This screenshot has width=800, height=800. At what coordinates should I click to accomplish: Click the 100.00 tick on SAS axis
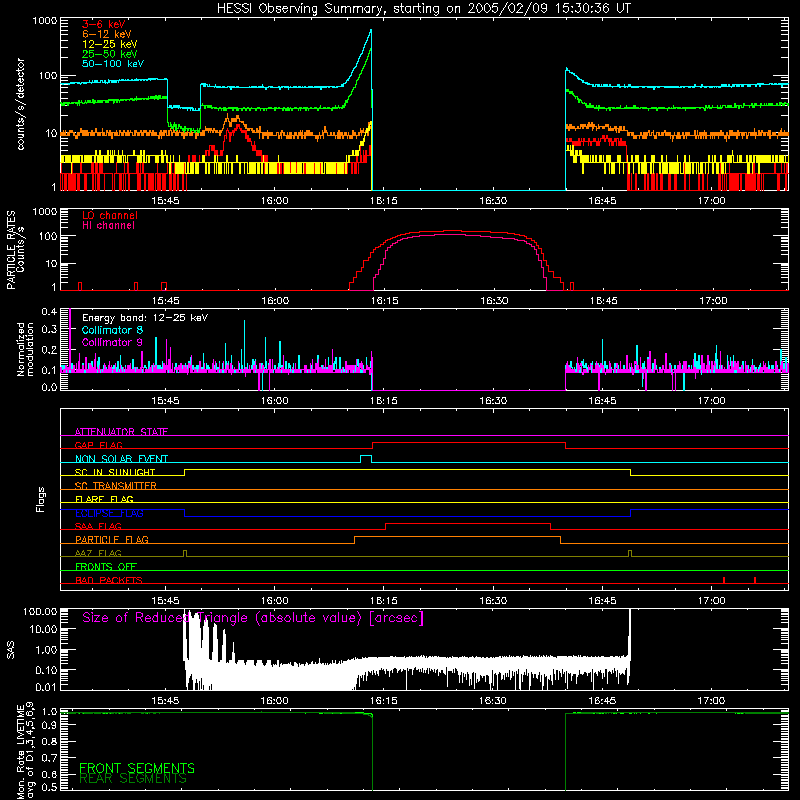coord(40,611)
